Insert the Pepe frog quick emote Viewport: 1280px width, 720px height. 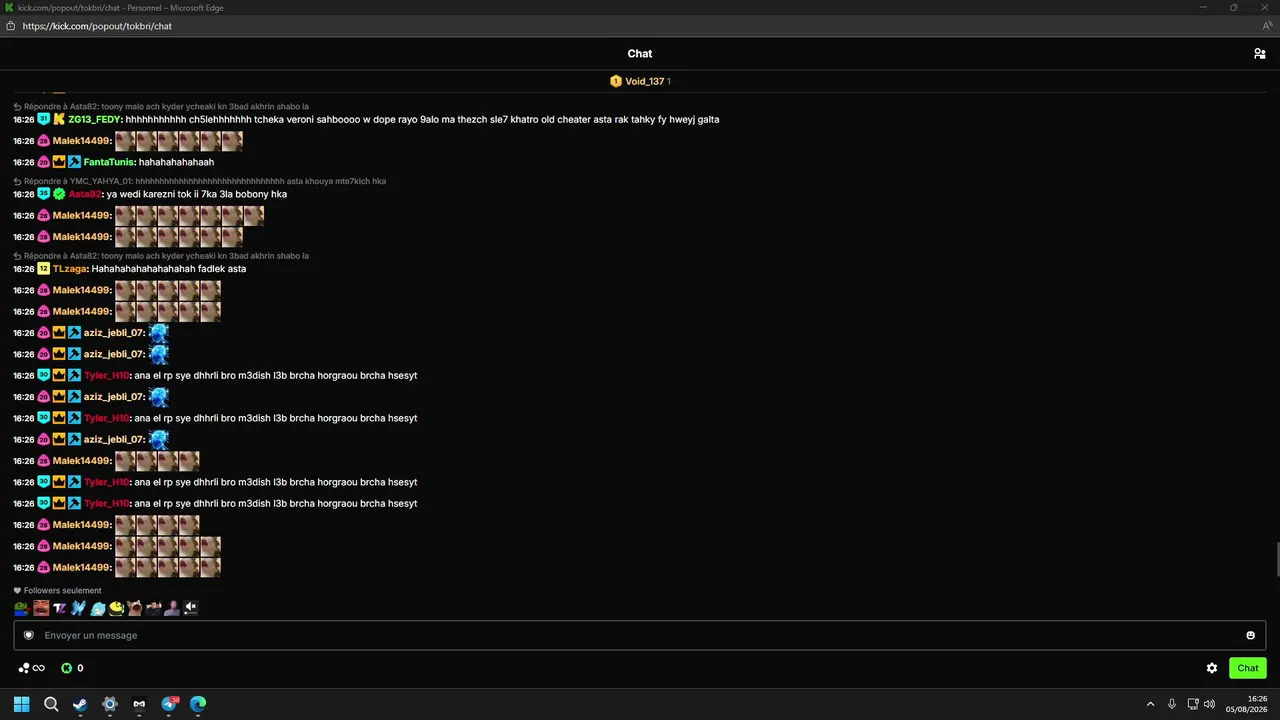(x=22, y=608)
